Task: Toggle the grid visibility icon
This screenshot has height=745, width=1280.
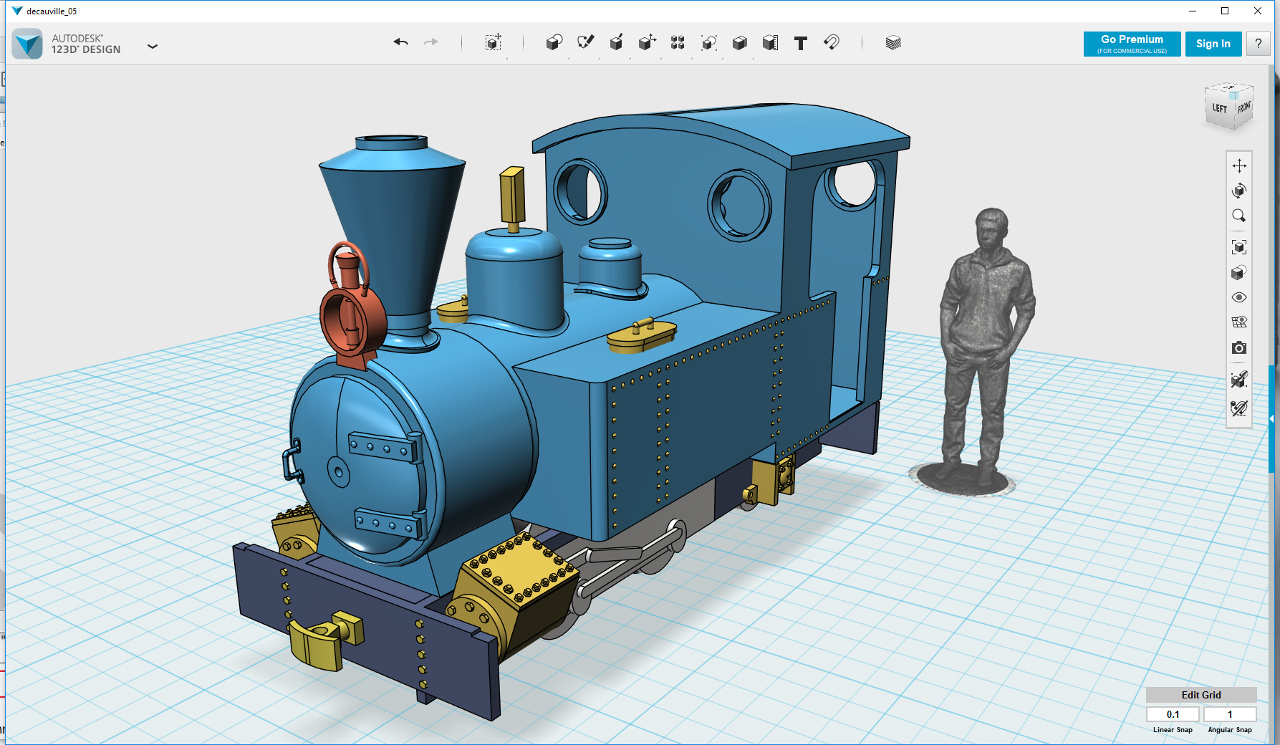Action: tap(1239, 322)
